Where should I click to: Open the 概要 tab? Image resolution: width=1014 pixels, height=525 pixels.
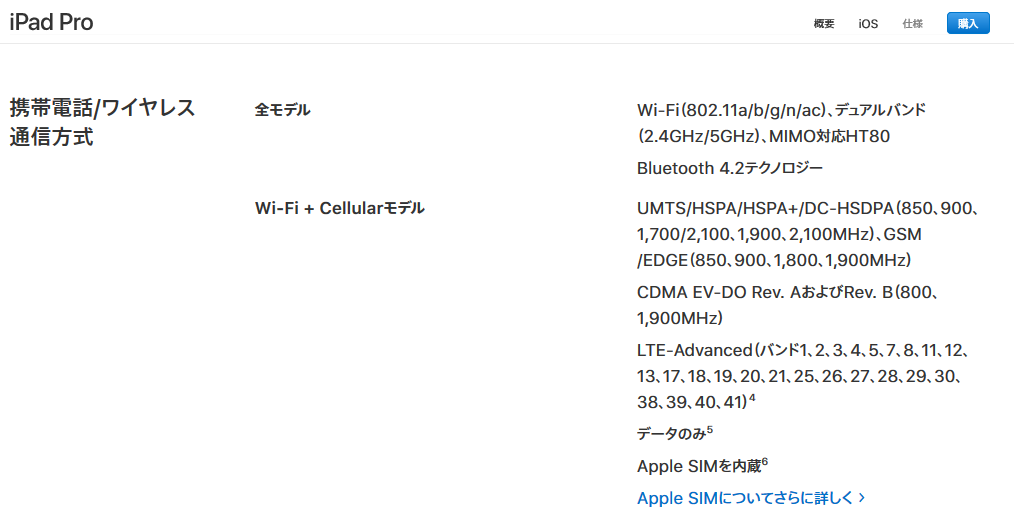[824, 24]
